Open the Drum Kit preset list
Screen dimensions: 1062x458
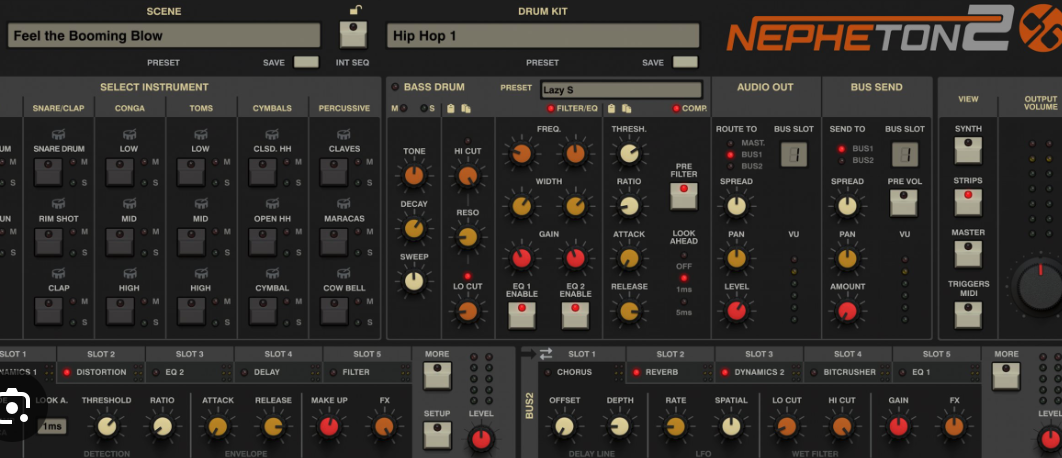tap(542, 36)
